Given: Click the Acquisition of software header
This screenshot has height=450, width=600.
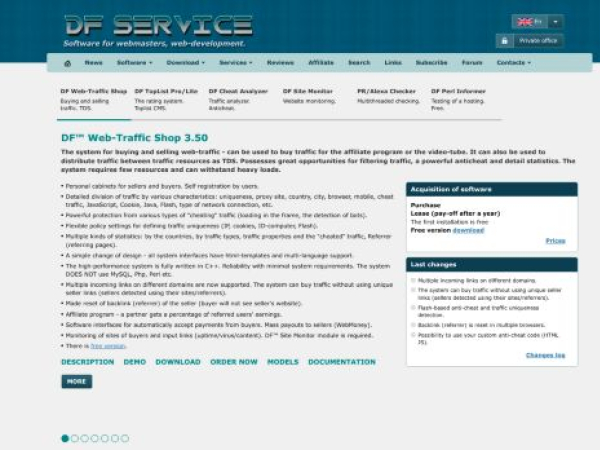Looking at the screenshot, I should tap(492, 189).
